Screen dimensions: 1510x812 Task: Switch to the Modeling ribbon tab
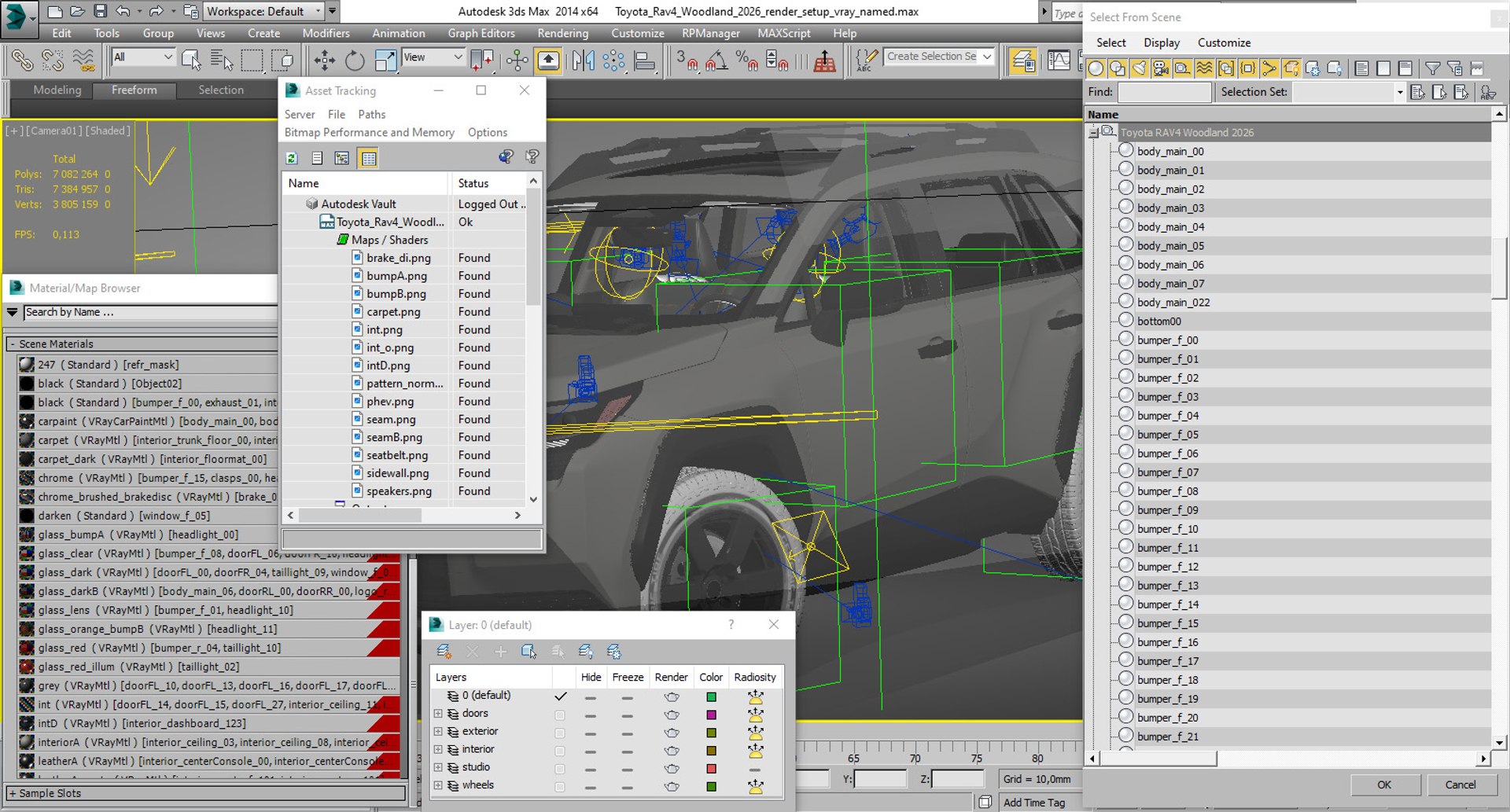[57, 90]
